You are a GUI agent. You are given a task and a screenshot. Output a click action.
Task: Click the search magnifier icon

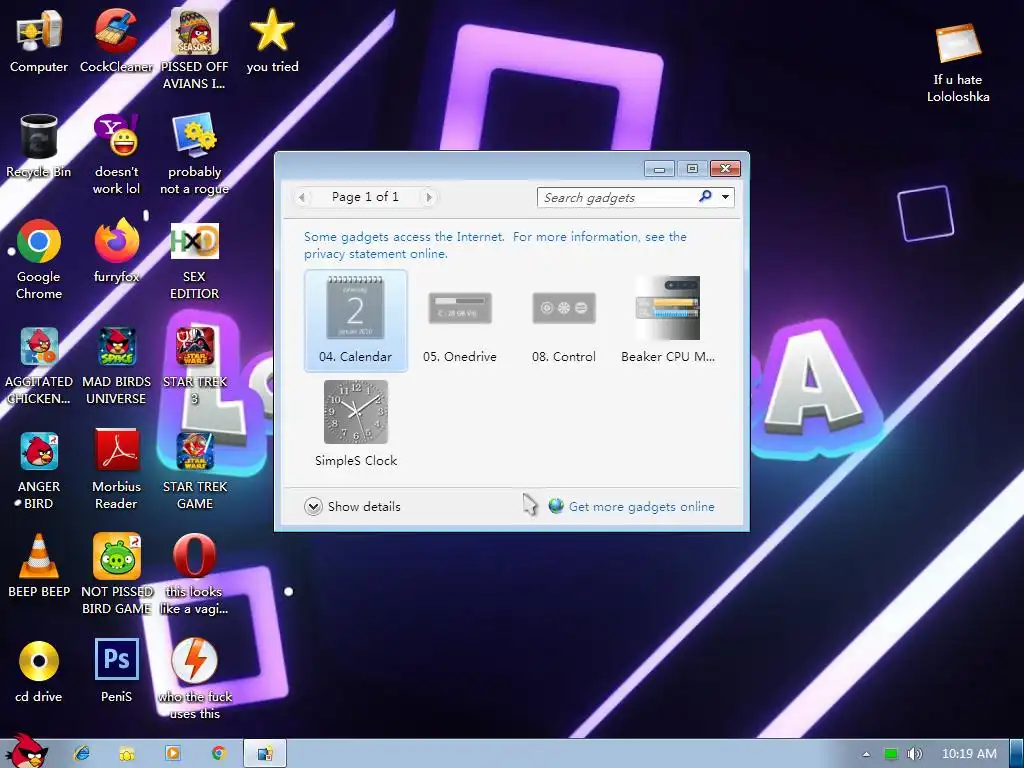[705, 197]
